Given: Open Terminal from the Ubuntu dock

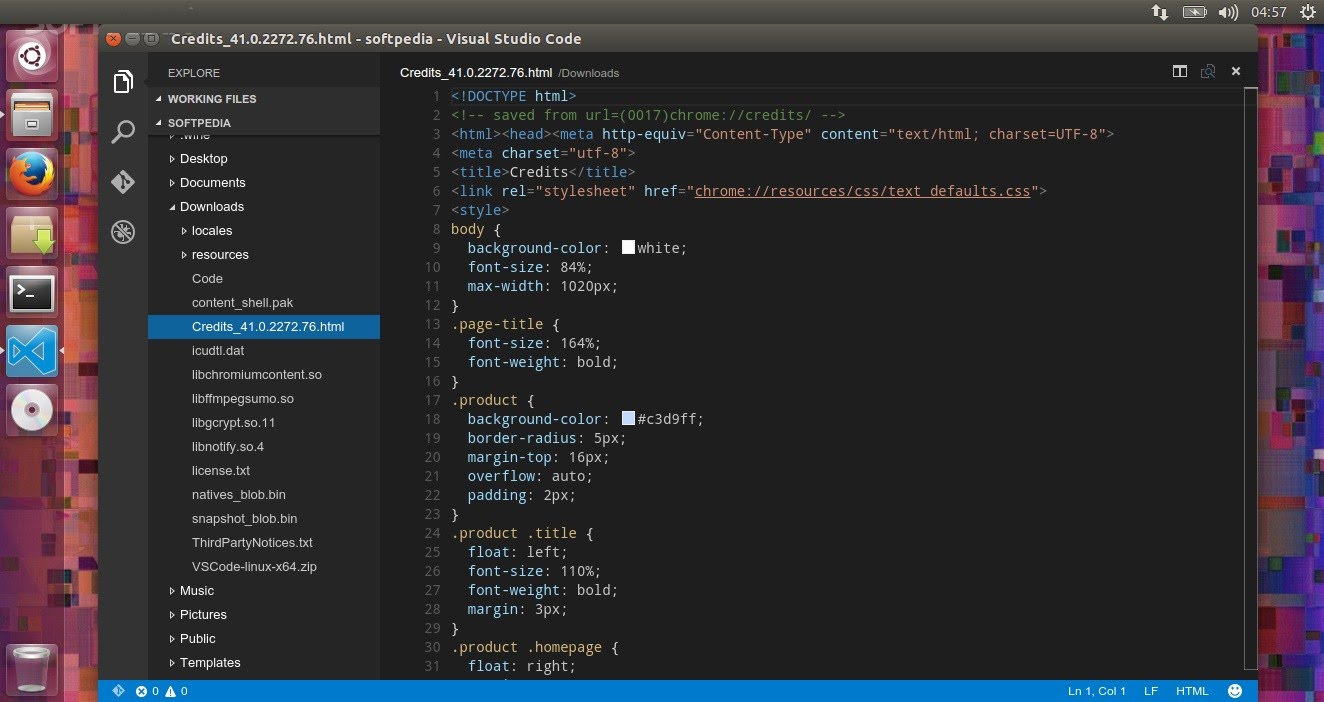Looking at the screenshot, I should pos(32,292).
